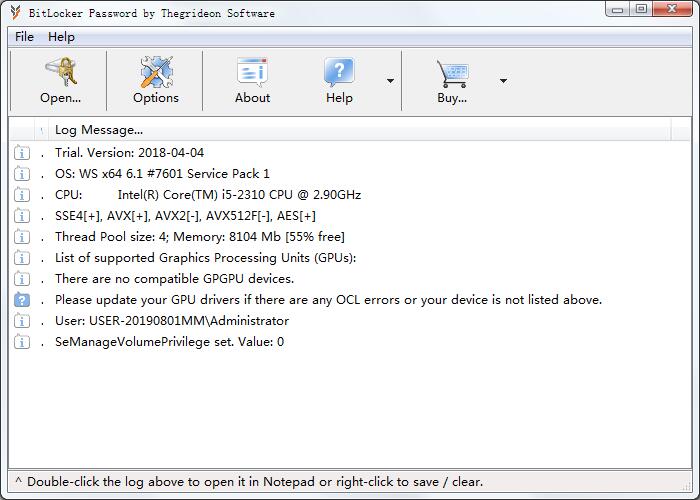Click the Open keys toolbar icon
Screen dimensions: 700x500
tap(60, 73)
